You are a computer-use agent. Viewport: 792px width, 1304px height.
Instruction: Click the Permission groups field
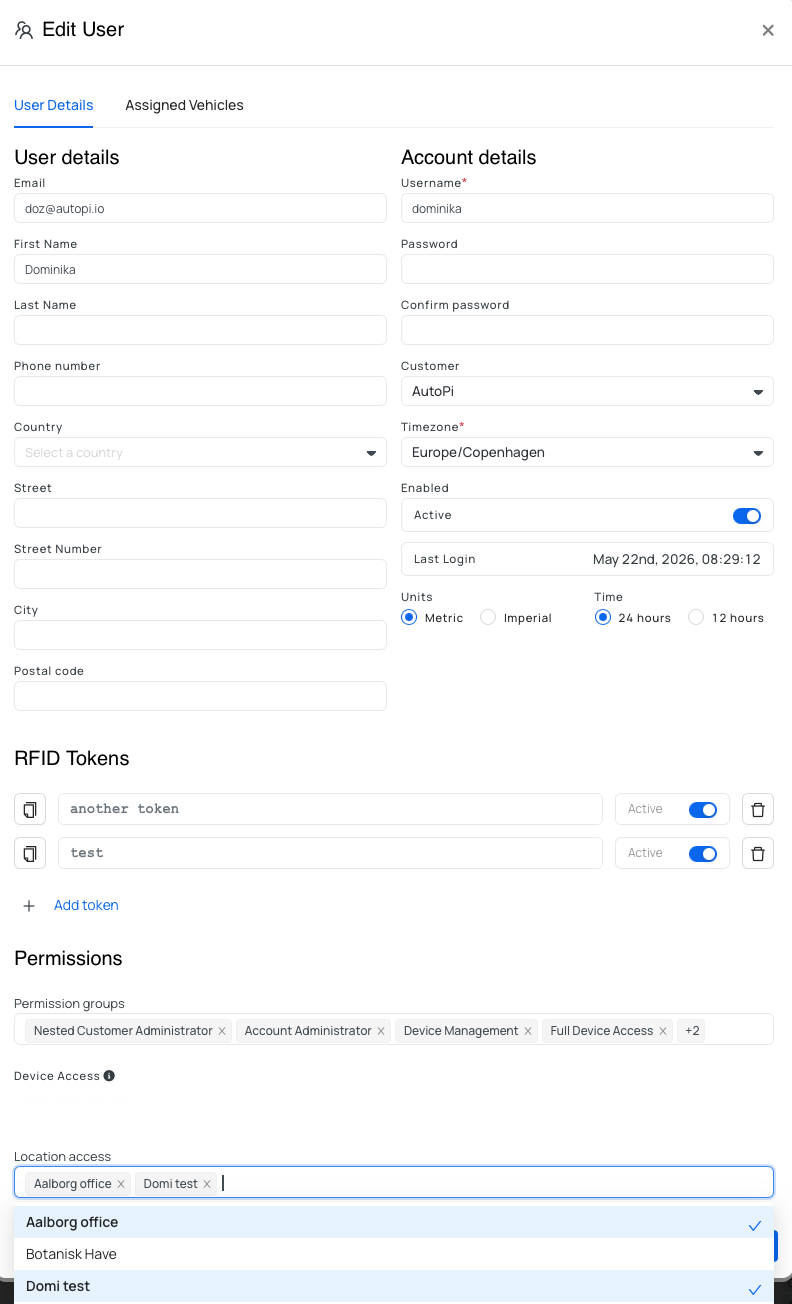point(394,1030)
